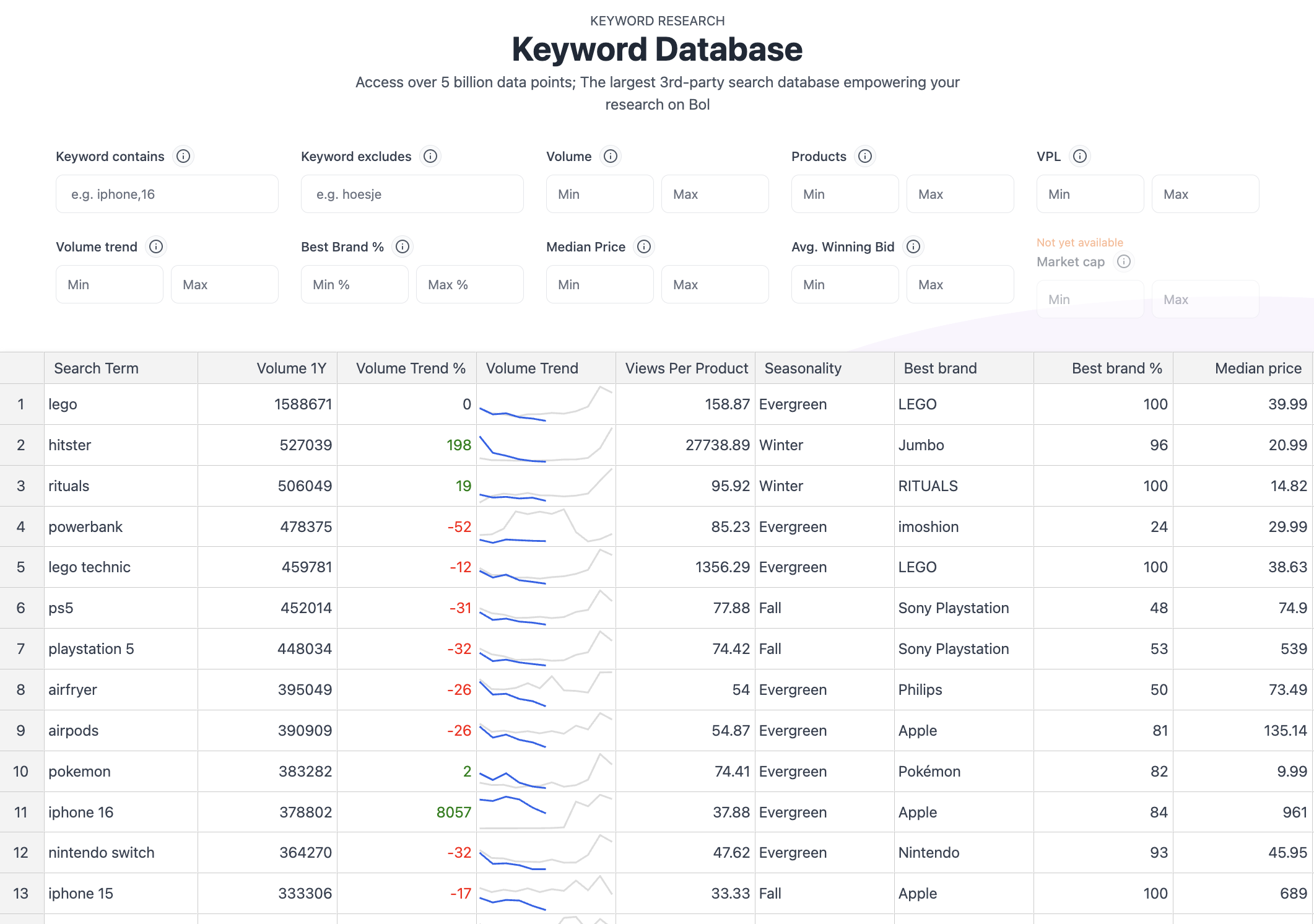Click the VPL info icon

point(1080,156)
